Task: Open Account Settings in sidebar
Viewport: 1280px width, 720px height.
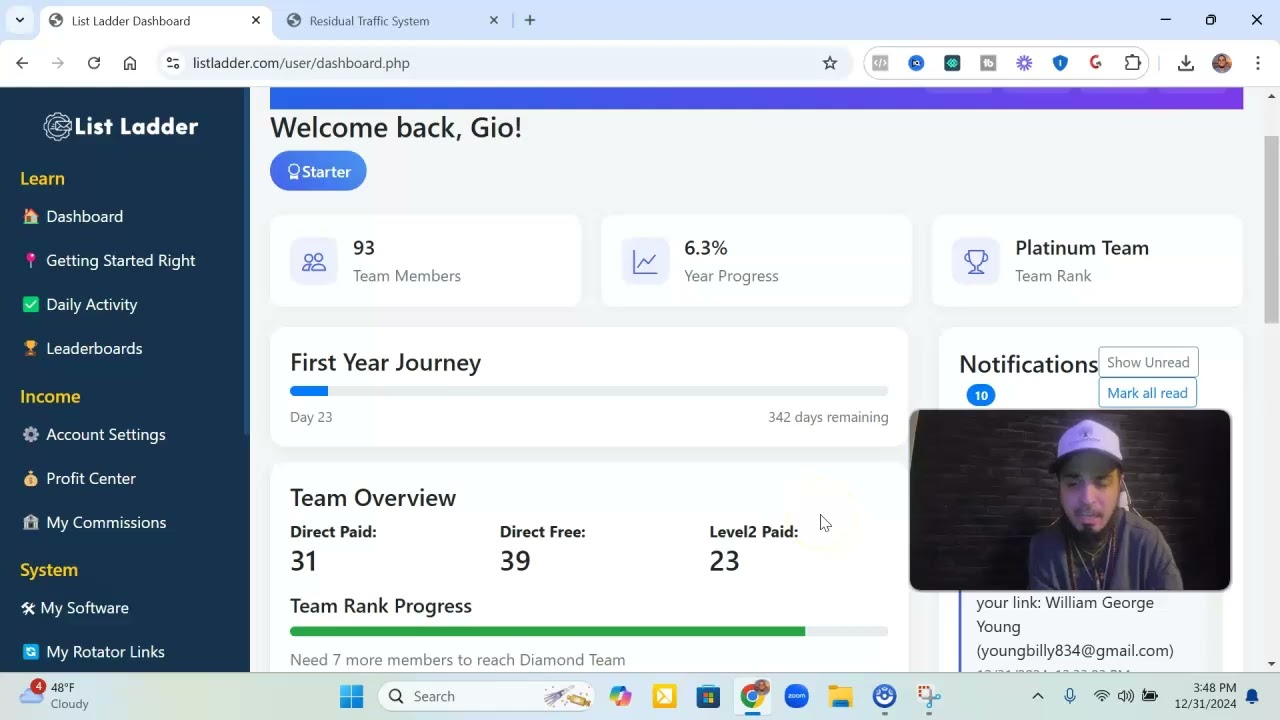Action: pyautogui.click(x=94, y=434)
